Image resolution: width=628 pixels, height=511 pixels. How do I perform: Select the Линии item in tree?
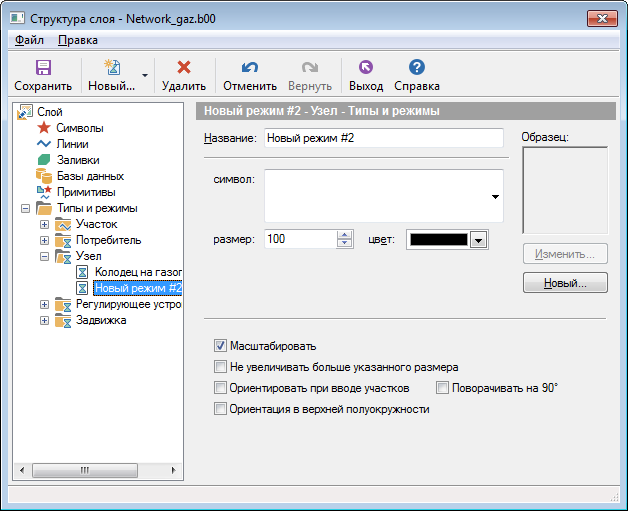pyautogui.click(x=72, y=144)
